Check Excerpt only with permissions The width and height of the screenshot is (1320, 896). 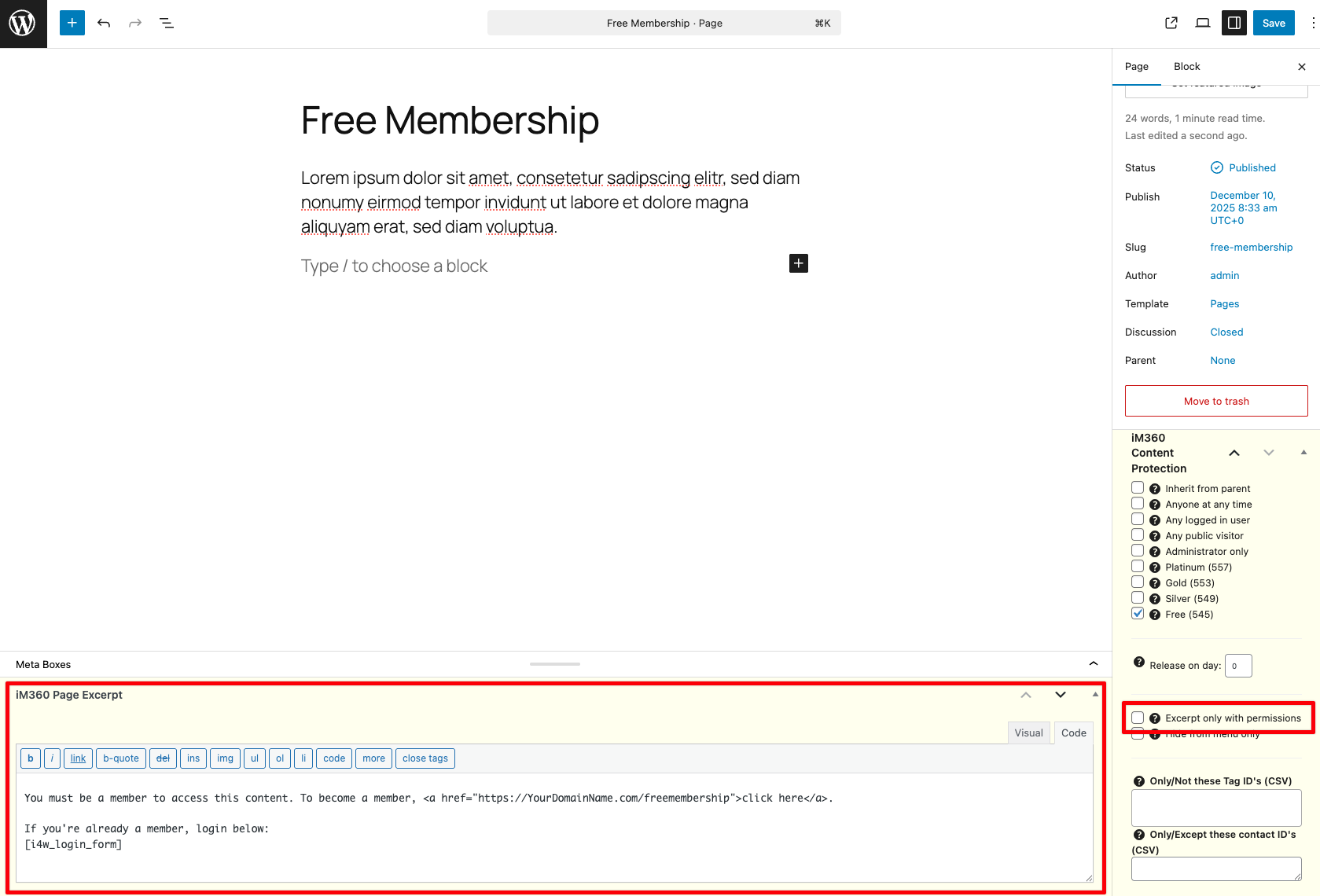pos(1138,718)
